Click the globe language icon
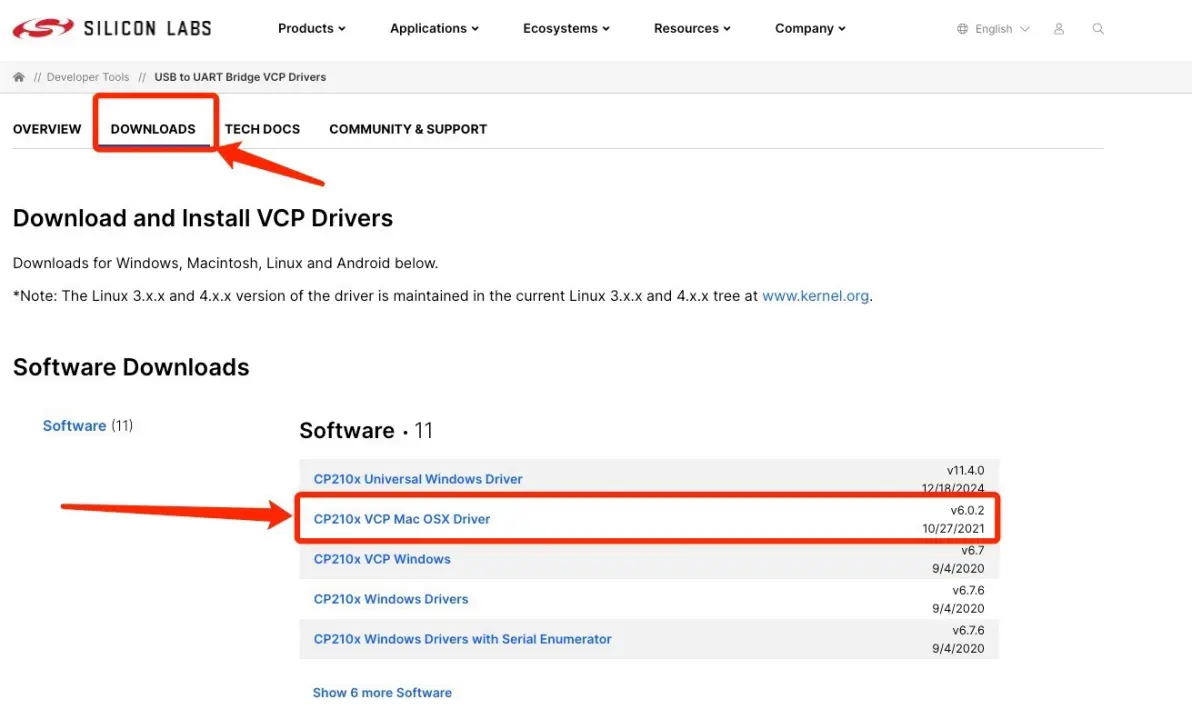This screenshot has height=719, width=1192. click(x=963, y=29)
